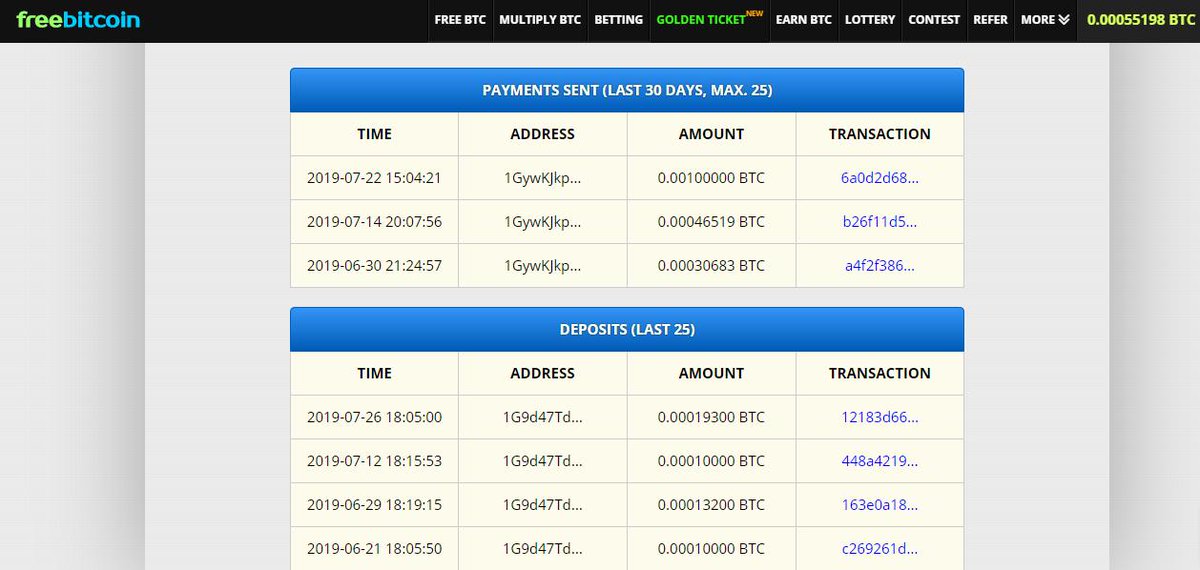Click TIME column header in Payments Sent
This screenshot has width=1200, height=570.
[374, 134]
